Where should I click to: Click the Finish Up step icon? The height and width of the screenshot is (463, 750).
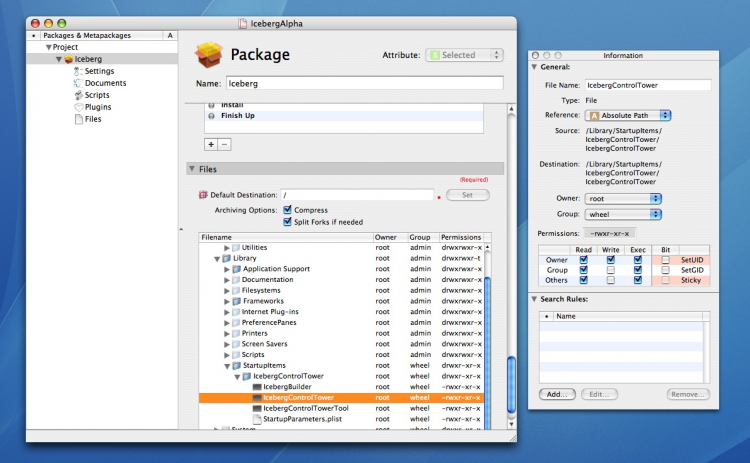point(211,116)
